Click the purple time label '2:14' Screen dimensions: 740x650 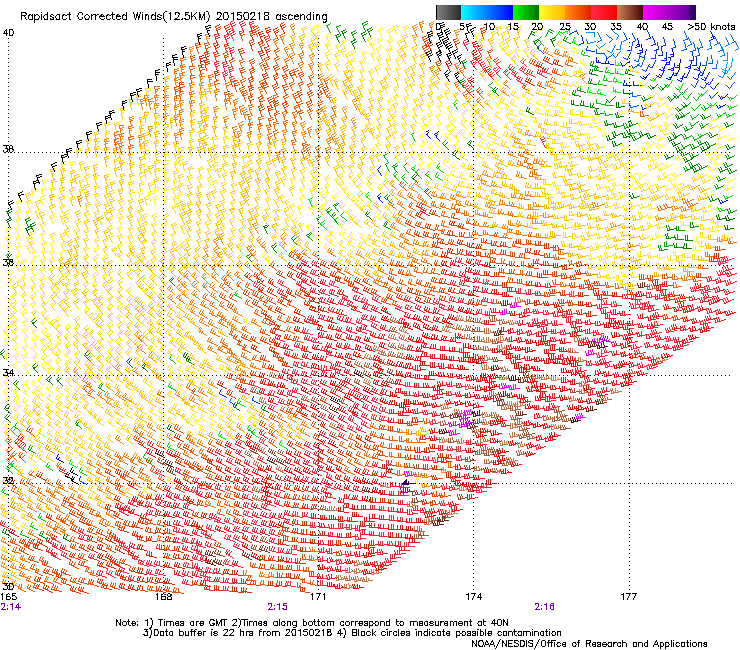tap(11, 607)
